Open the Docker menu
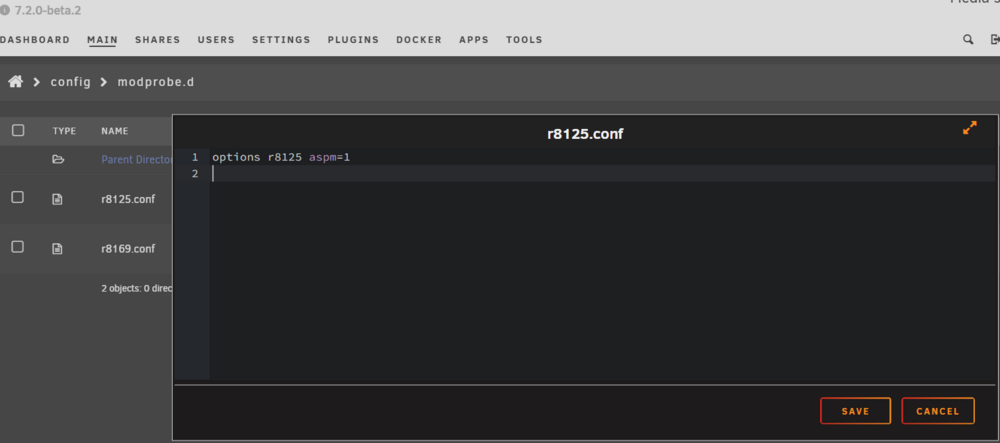Viewport: 1000px width, 443px height. point(419,40)
